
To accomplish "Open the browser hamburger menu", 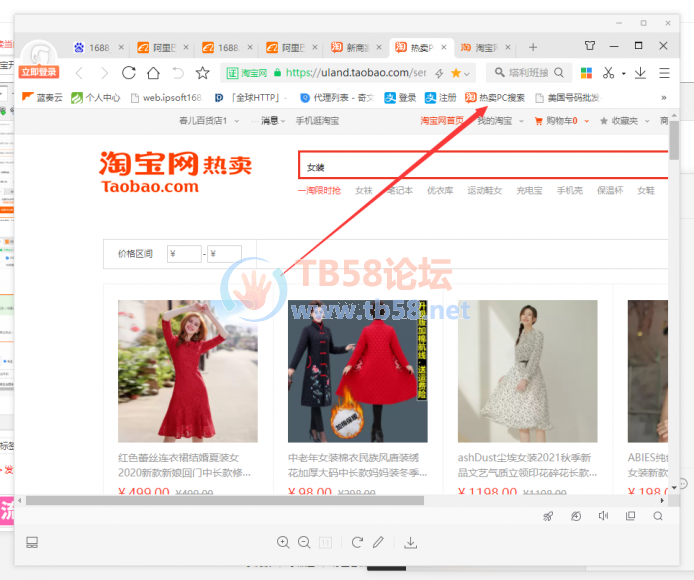I will tap(664, 73).
